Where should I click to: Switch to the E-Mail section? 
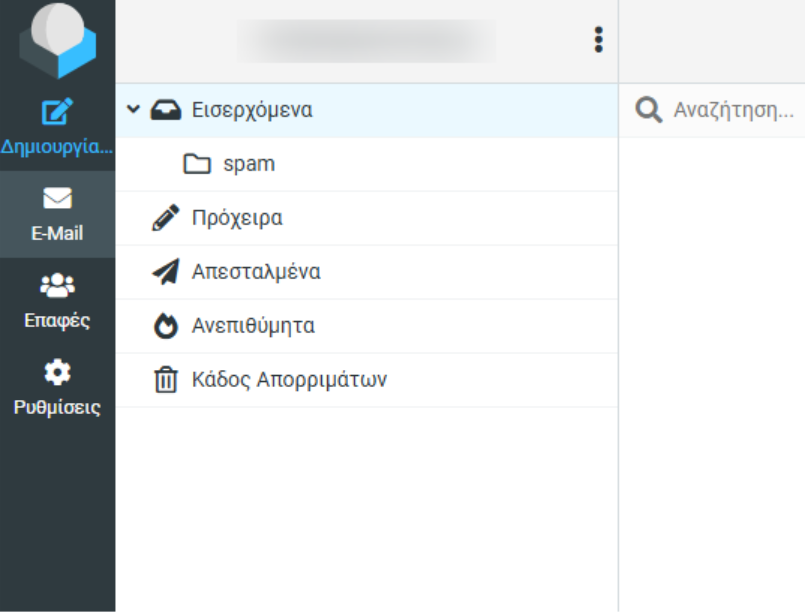[57, 215]
